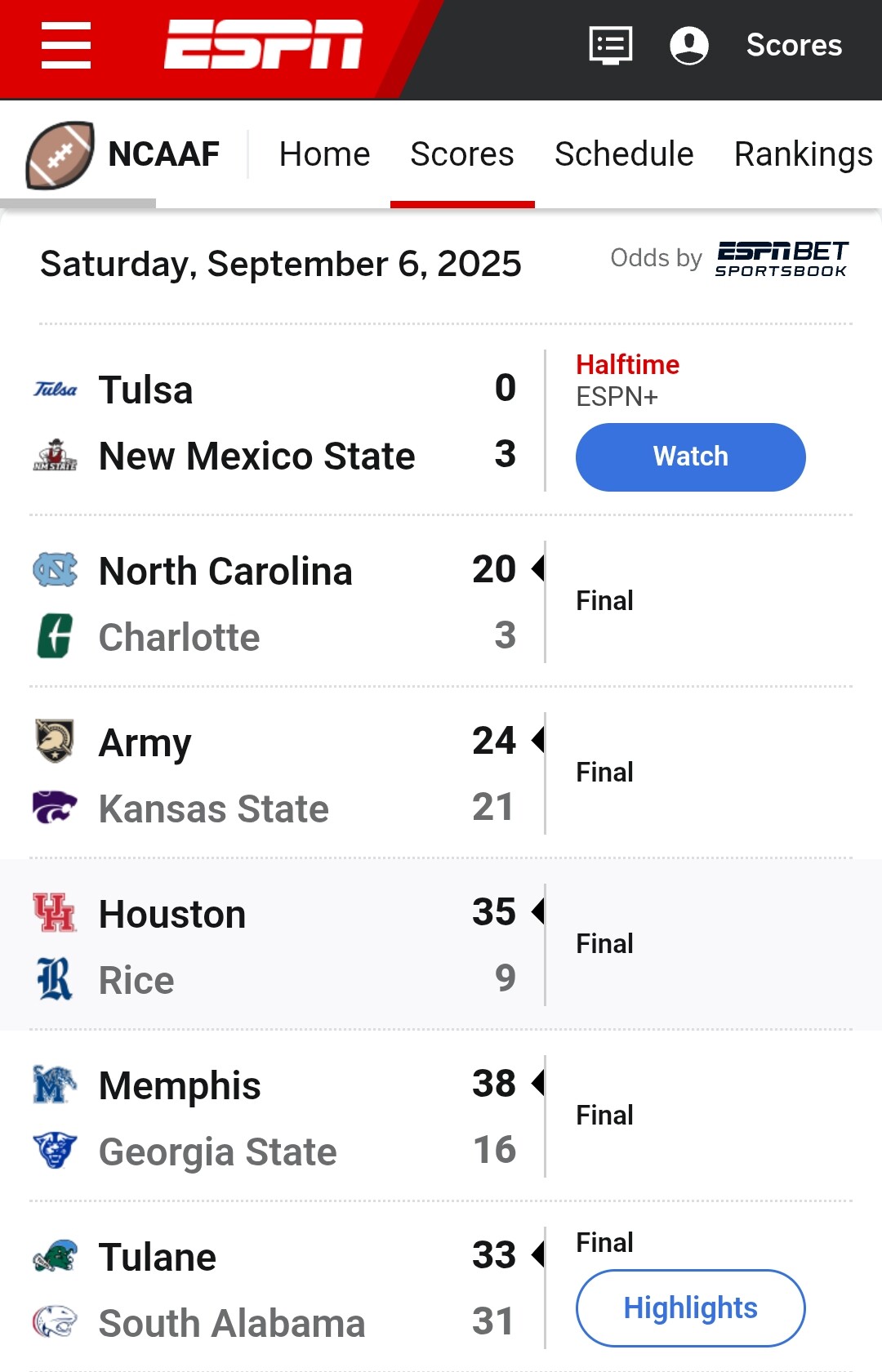
Task: Tap the Tulsa team logo
Action: (x=55, y=390)
